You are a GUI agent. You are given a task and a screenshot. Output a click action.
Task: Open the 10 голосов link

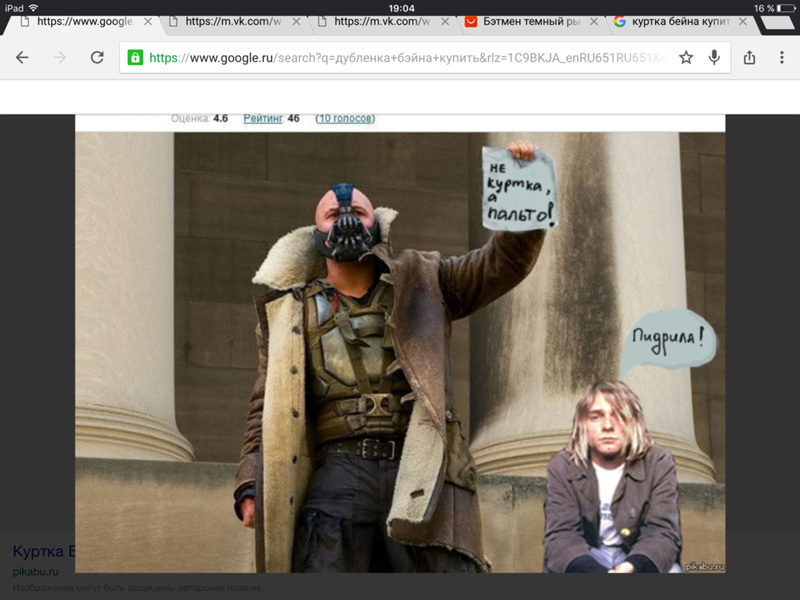tap(345, 118)
